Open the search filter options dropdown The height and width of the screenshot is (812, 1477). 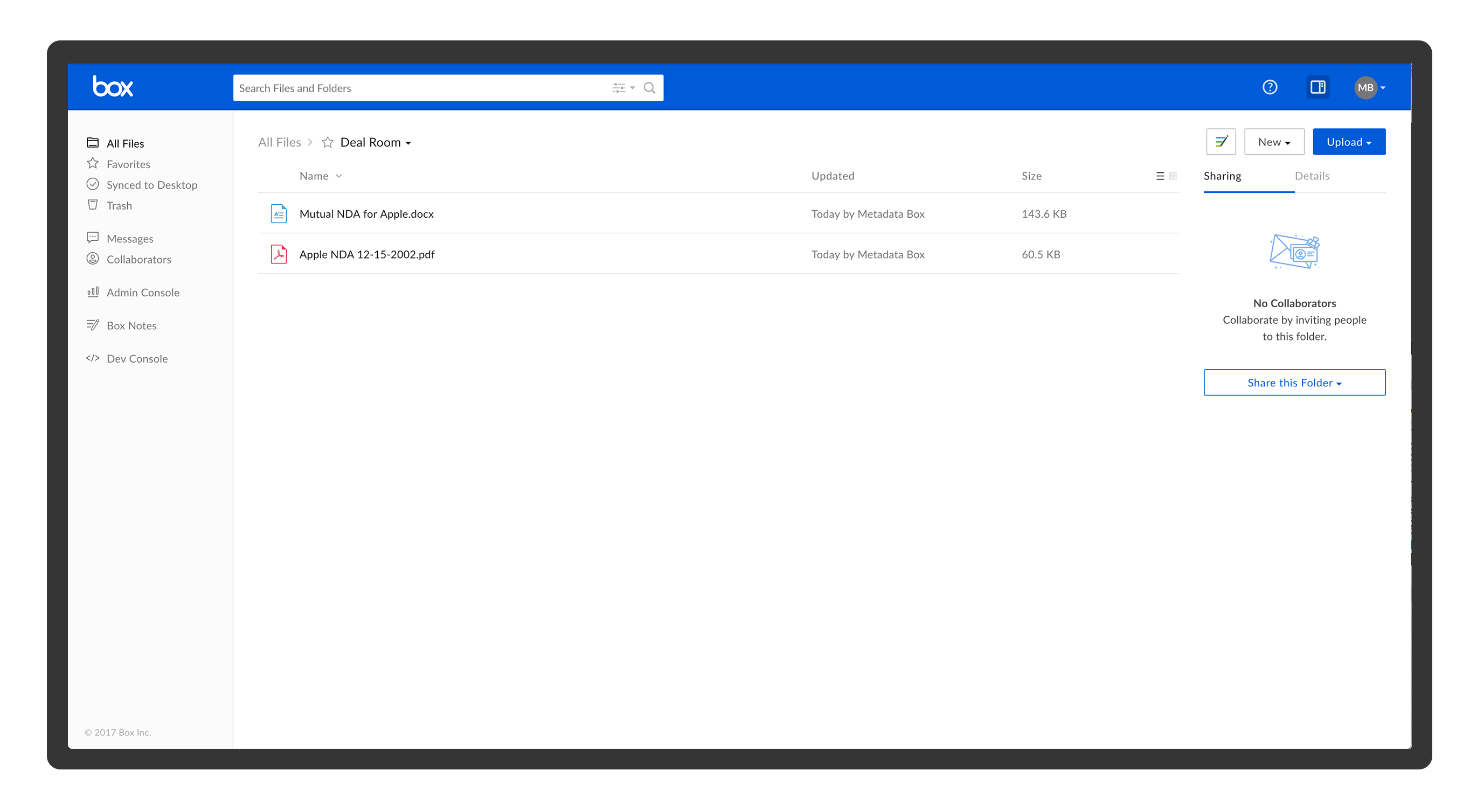623,87
